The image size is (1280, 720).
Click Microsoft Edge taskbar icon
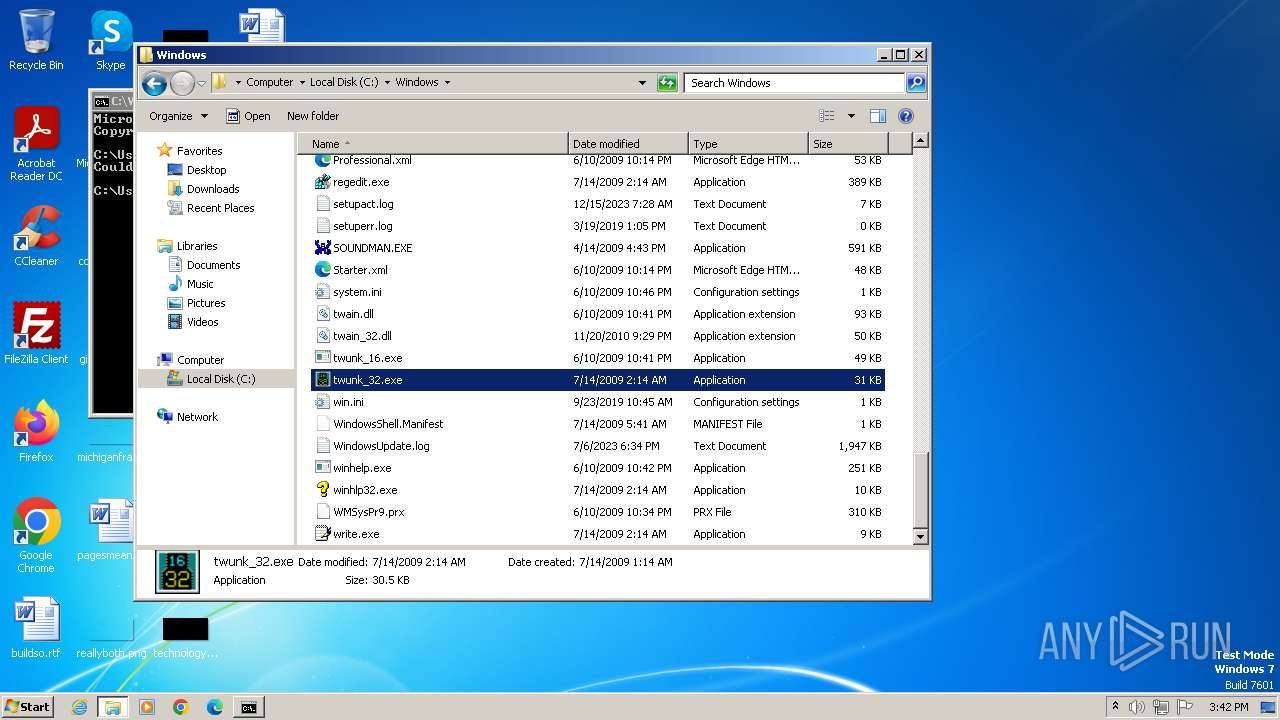click(215, 707)
